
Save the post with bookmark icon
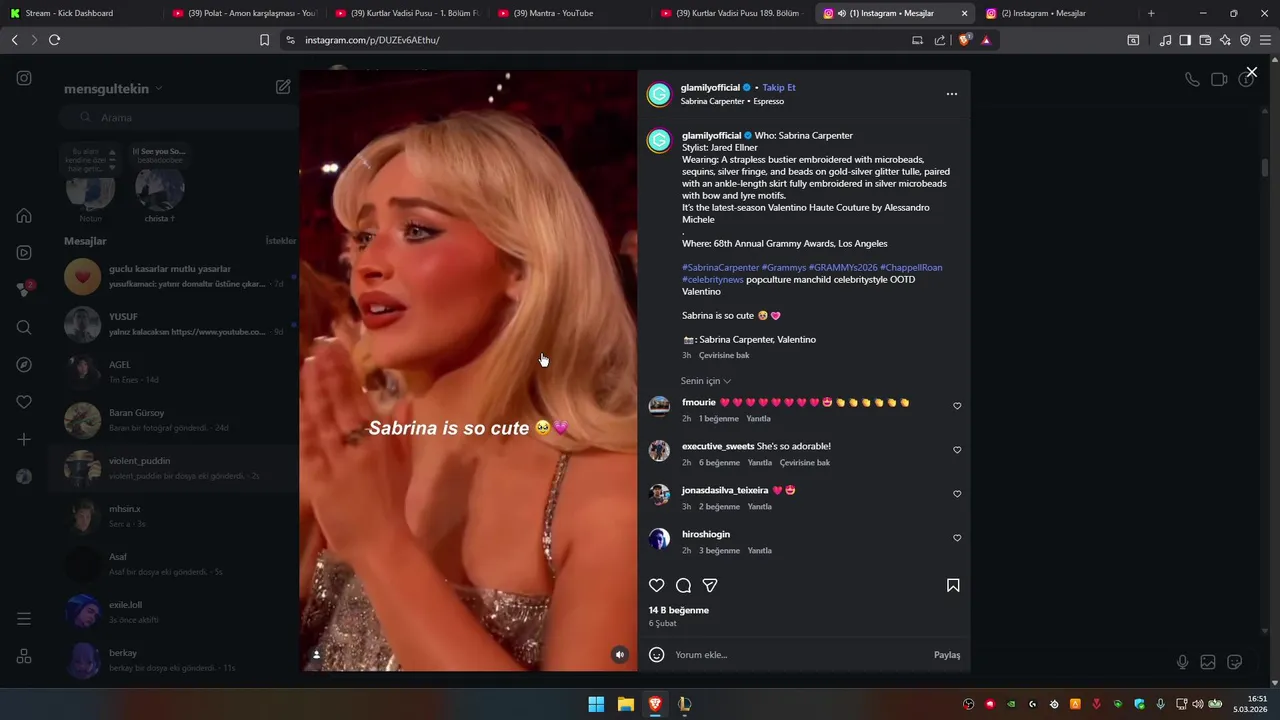(953, 585)
